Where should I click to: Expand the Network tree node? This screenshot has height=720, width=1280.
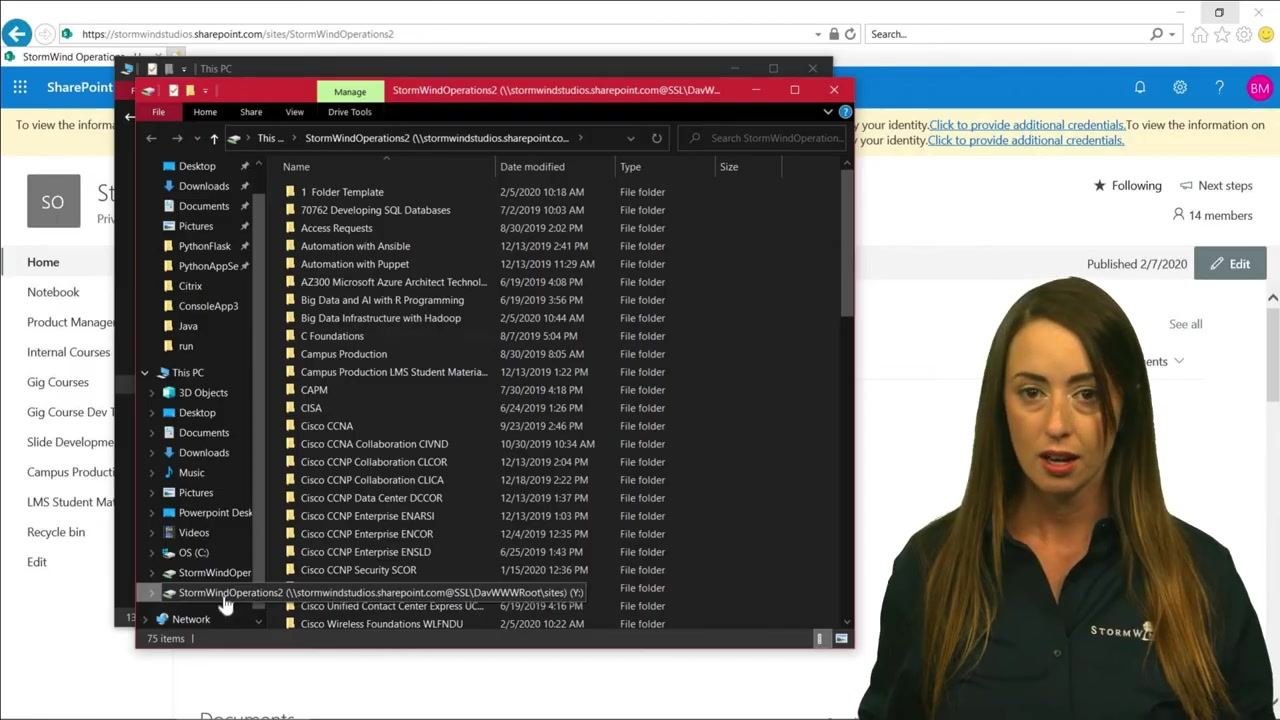[x=145, y=620]
